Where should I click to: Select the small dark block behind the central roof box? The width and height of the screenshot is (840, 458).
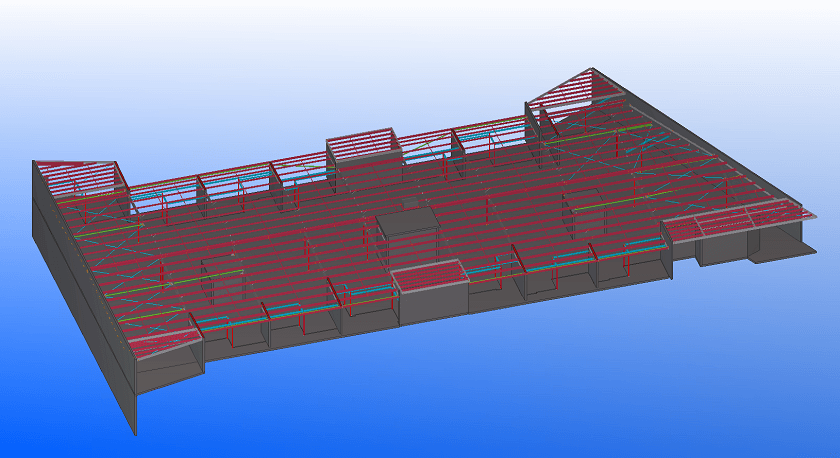(x=410, y=202)
